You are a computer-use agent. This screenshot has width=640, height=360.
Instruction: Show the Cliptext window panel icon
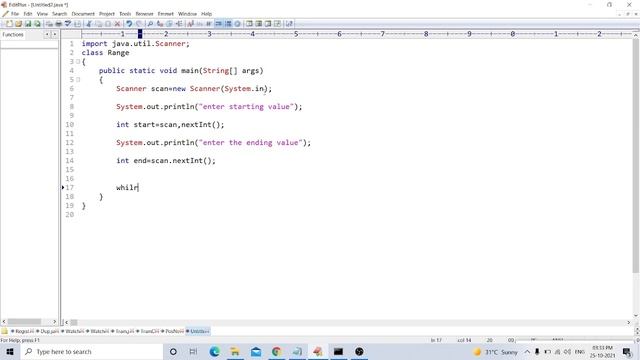tap(249, 24)
